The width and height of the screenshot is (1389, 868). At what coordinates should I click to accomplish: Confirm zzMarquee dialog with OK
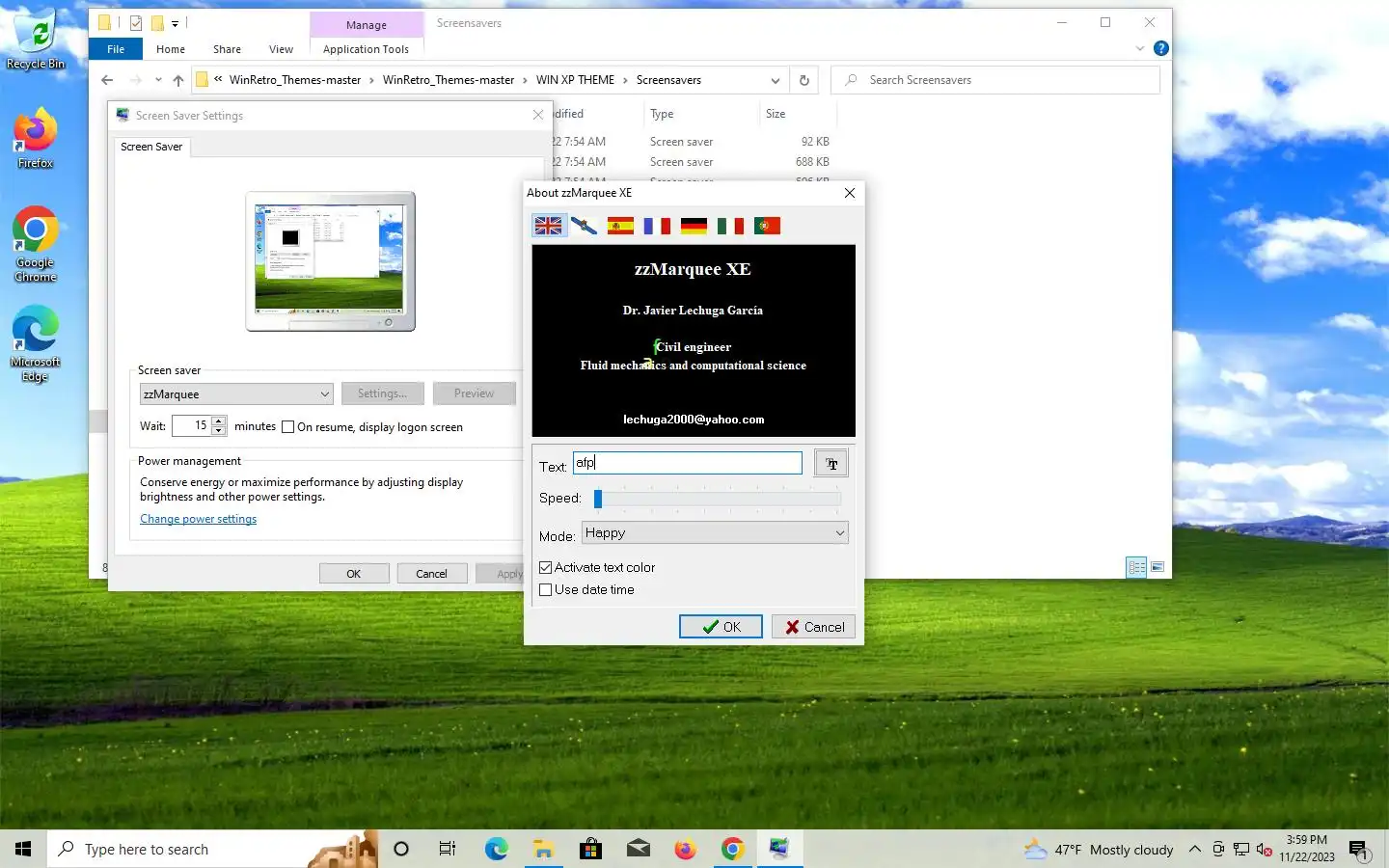[x=721, y=627]
